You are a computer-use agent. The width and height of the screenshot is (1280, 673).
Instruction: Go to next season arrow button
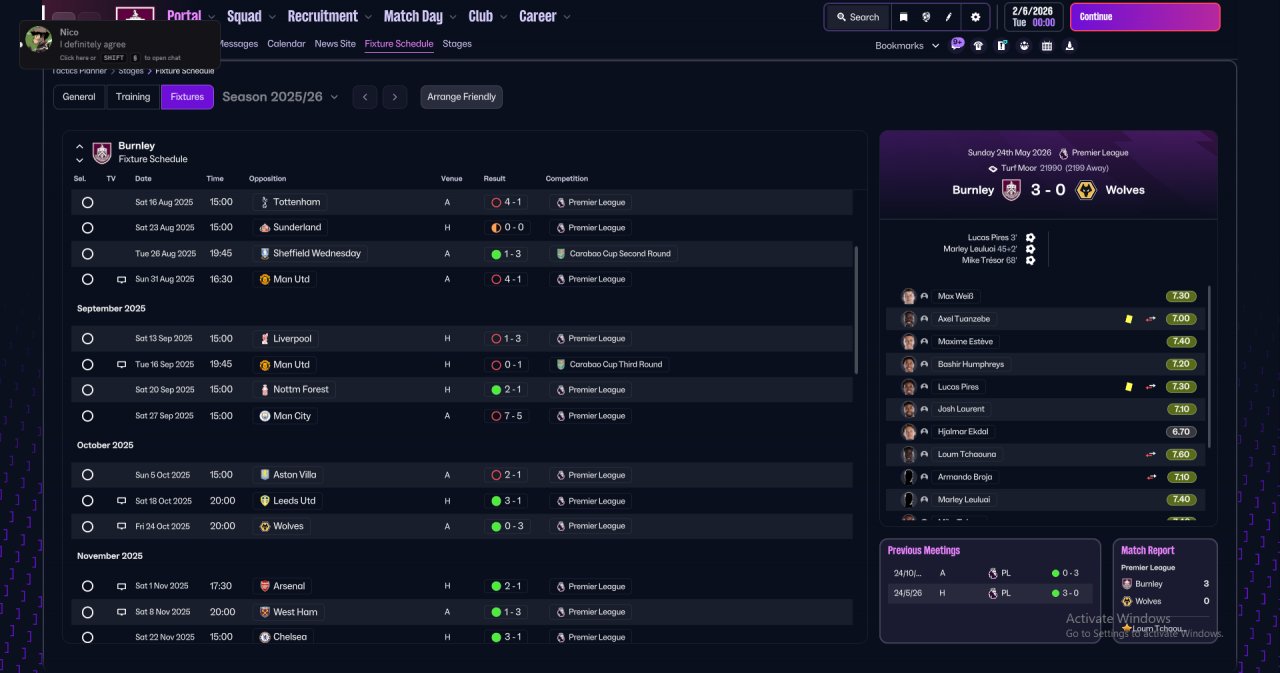pos(395,97)
